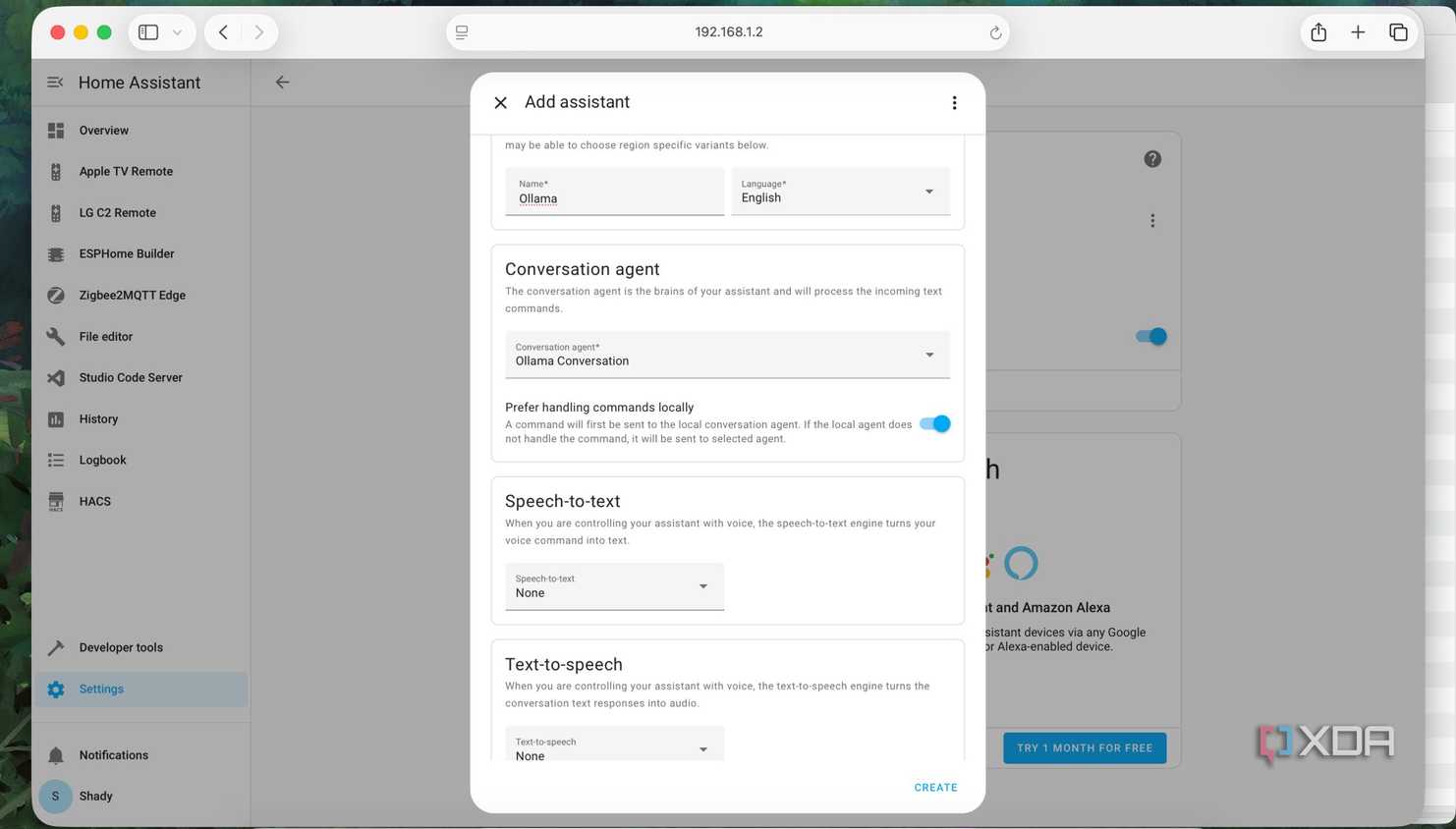
Task: Select Developer tools menu item
Action: point(121,648)
